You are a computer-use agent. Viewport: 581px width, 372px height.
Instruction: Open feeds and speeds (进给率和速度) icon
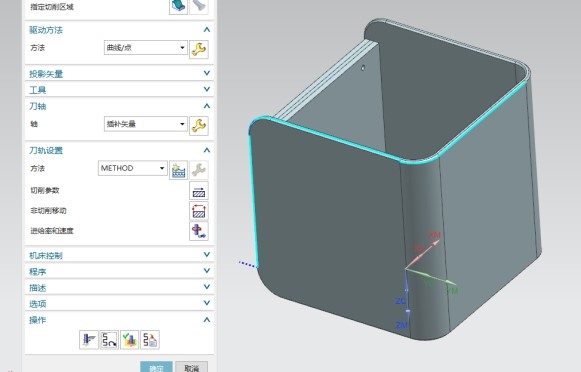point(199,231)
